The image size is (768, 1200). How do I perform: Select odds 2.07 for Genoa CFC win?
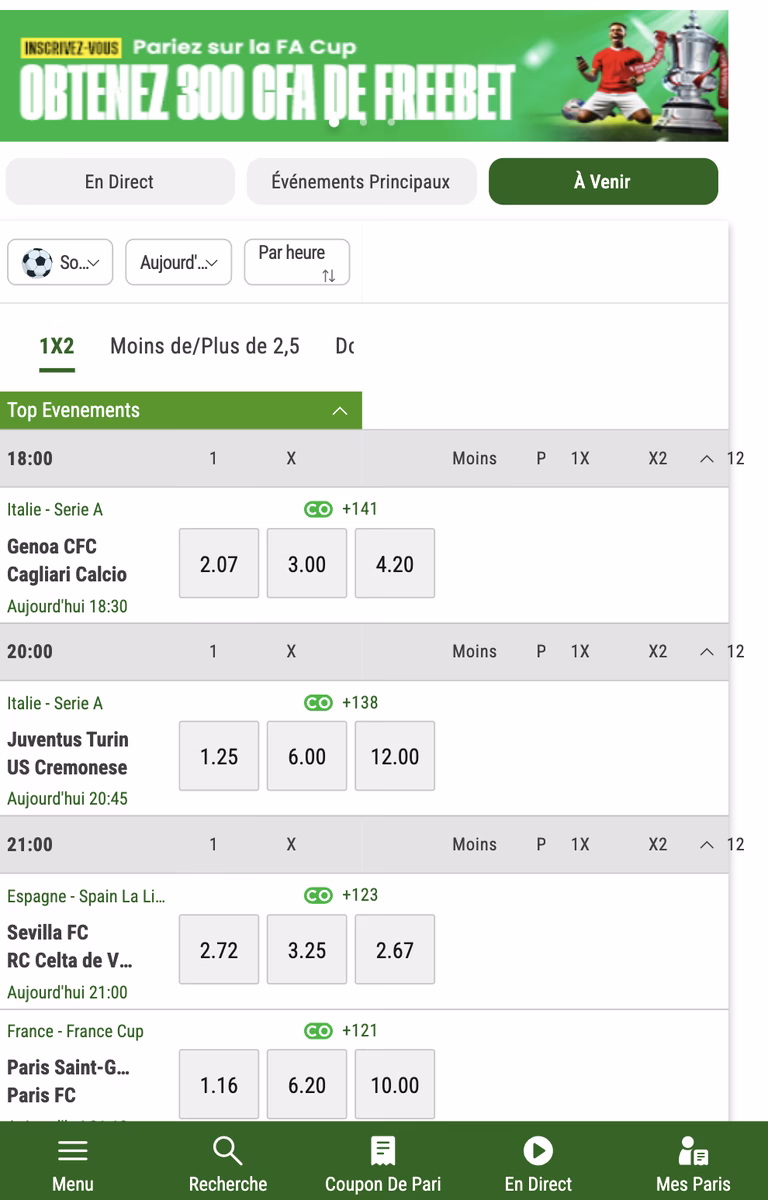click(219, 564)
